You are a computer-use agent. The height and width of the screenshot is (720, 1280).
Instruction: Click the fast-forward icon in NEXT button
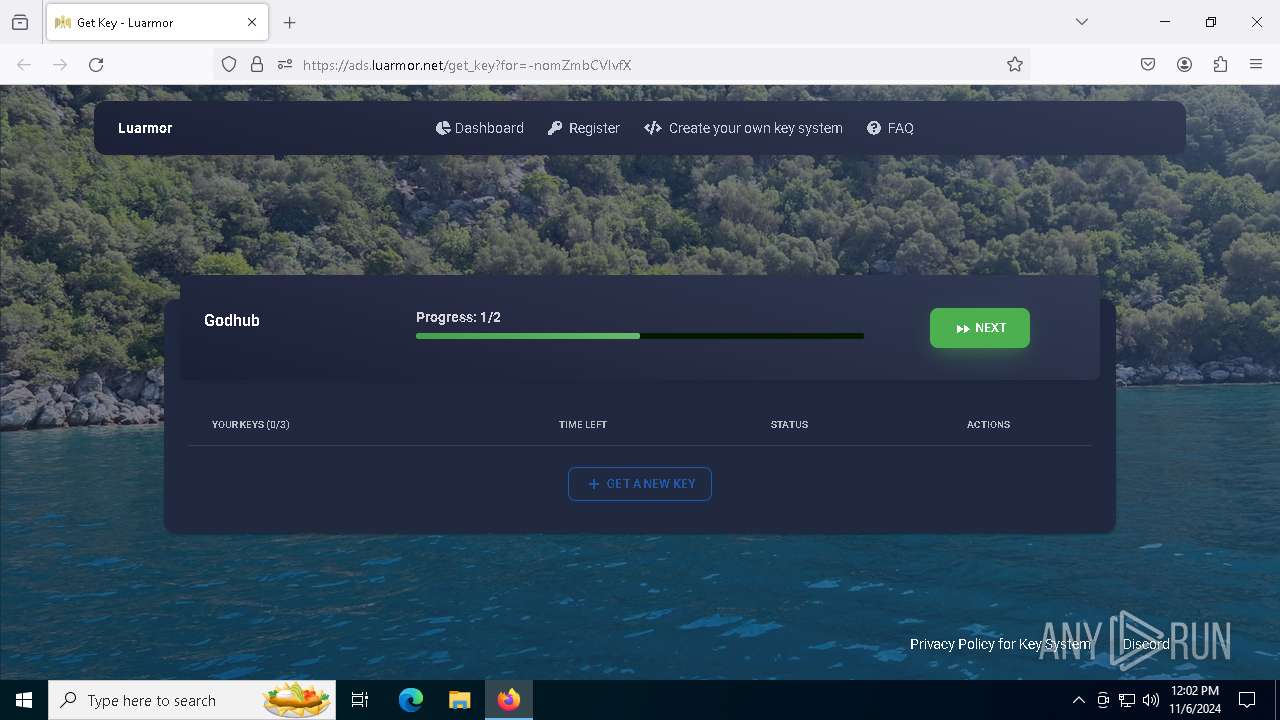click(962, 328)
